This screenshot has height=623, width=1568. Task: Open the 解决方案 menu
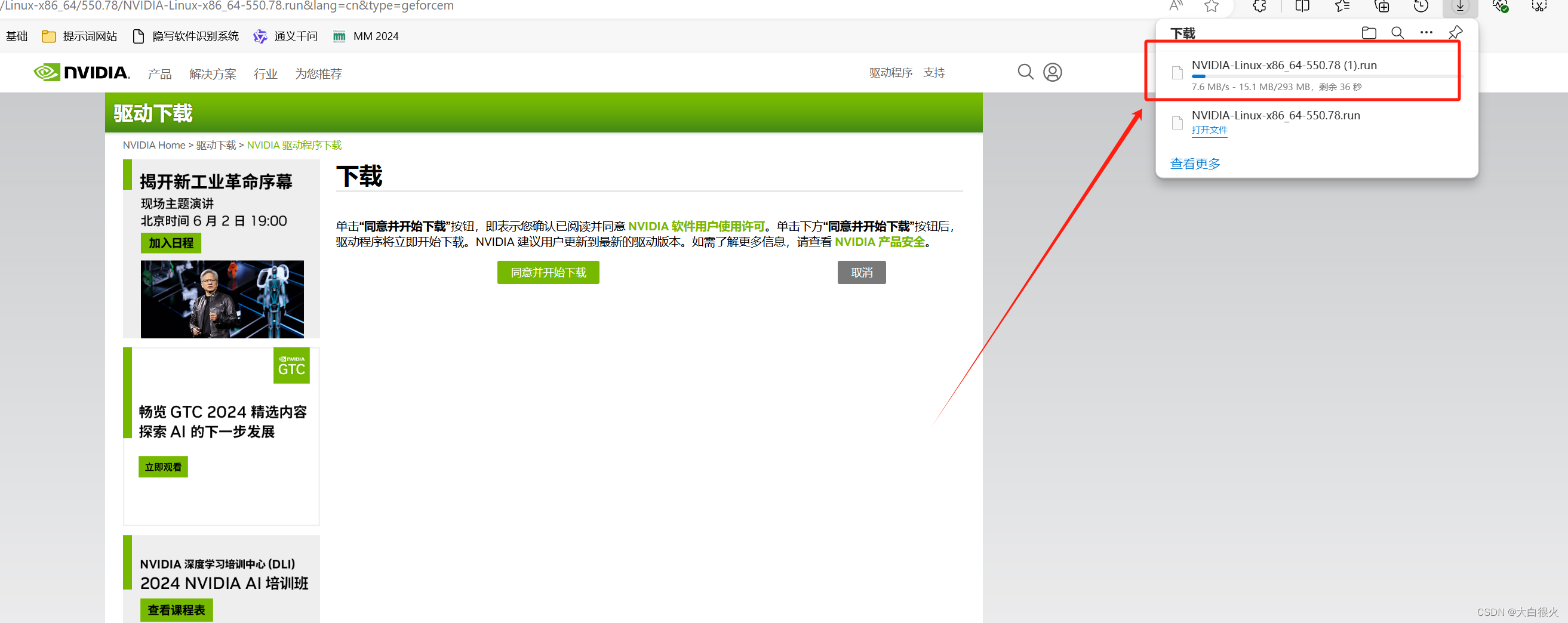coord(213,74)
